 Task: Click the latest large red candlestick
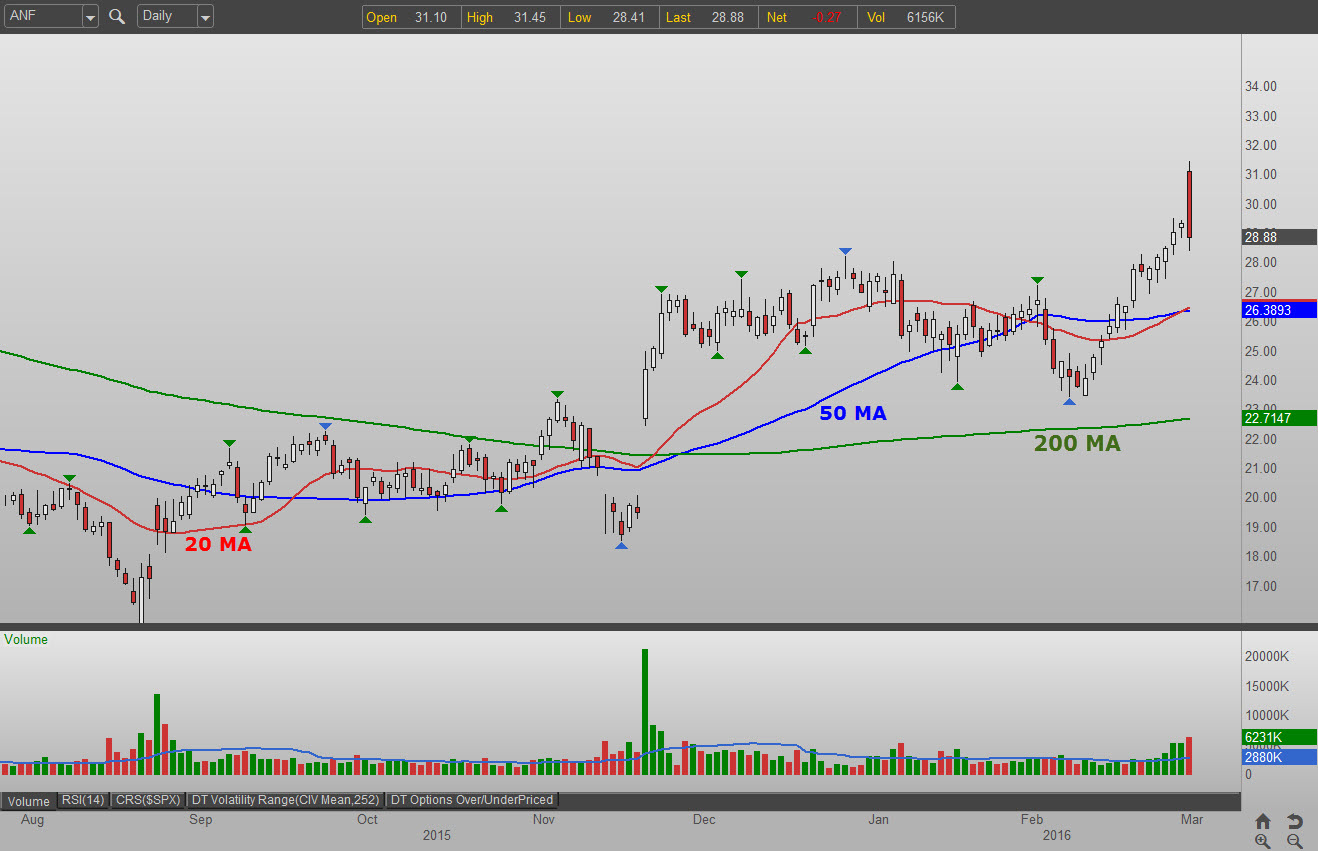[x=1189, y=204]
